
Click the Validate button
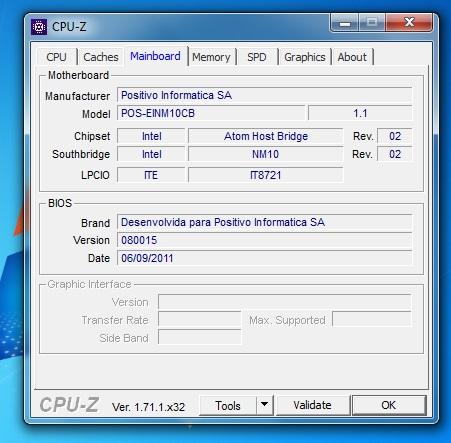(313, 405)
